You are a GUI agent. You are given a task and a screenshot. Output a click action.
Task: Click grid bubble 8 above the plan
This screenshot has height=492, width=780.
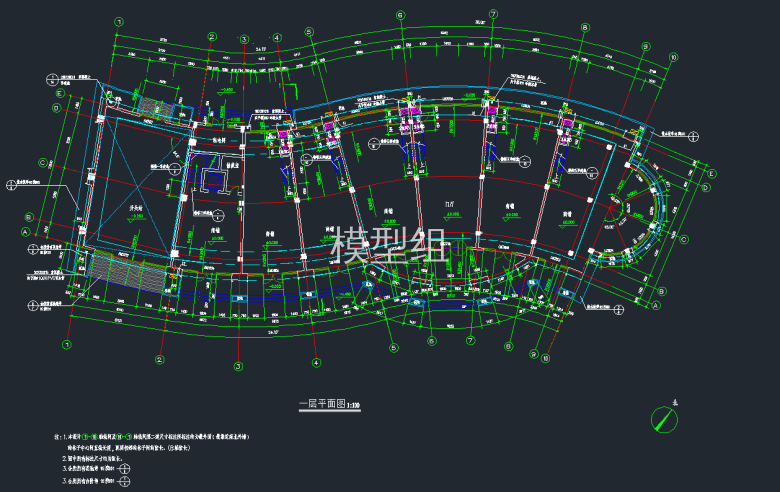click(x=585, y=28)
